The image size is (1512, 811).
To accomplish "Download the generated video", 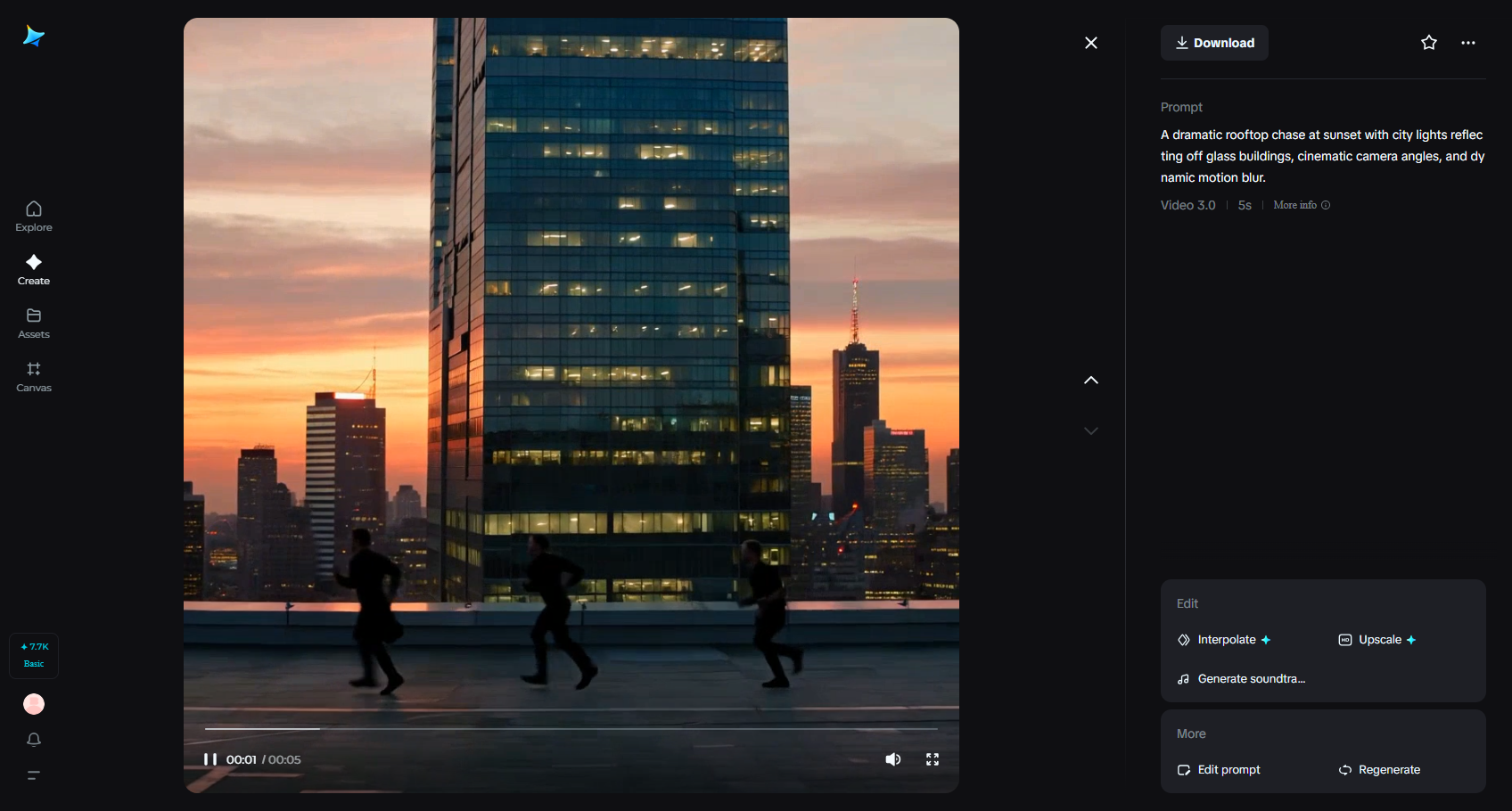I will [x=1214, y=42].
